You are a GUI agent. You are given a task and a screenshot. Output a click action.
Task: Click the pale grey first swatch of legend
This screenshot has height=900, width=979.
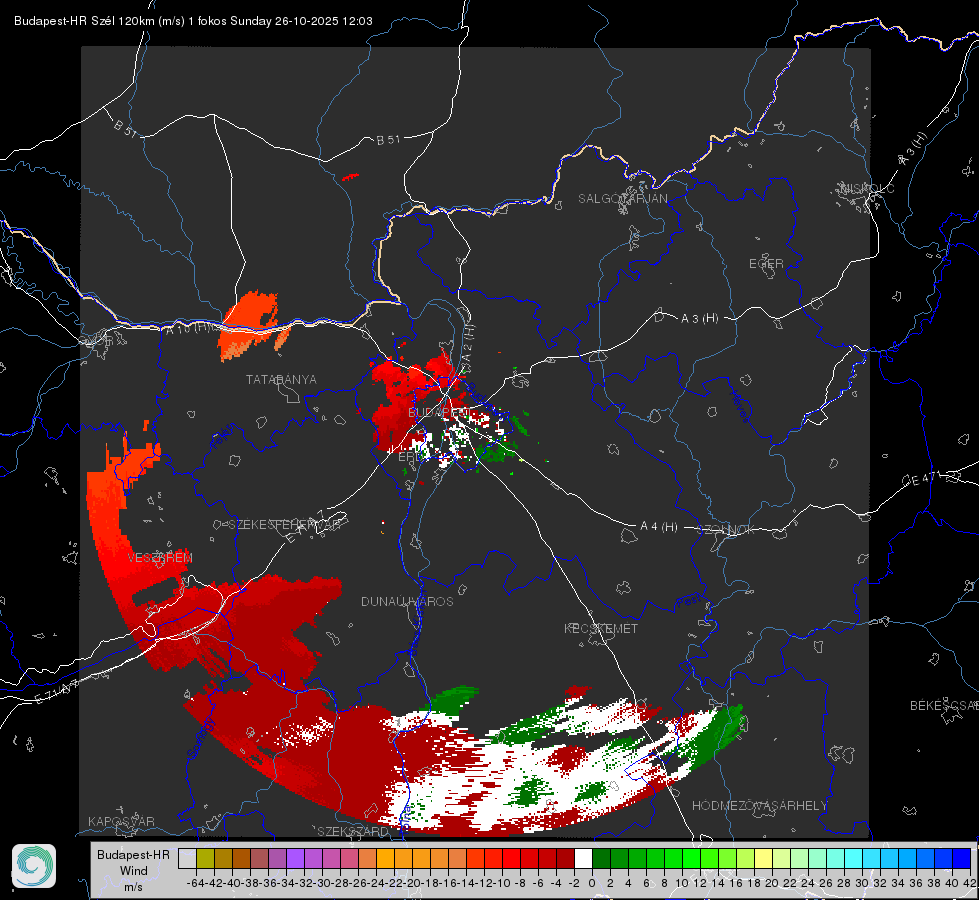pos(187,859)
